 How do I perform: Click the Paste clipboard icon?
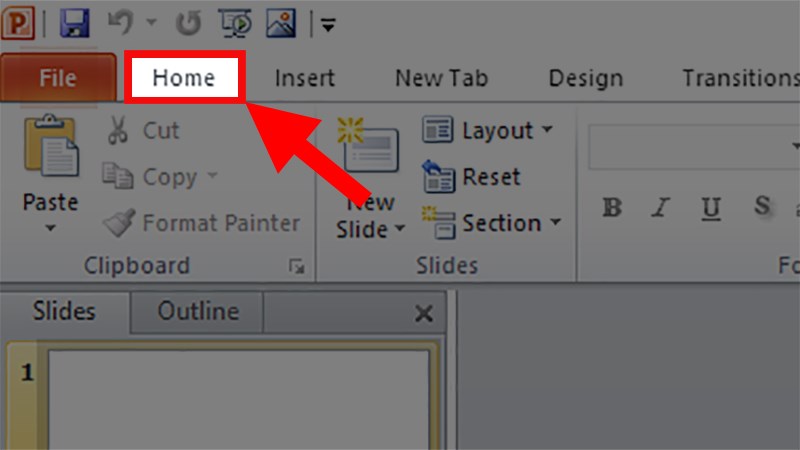[x=50, y=148]
